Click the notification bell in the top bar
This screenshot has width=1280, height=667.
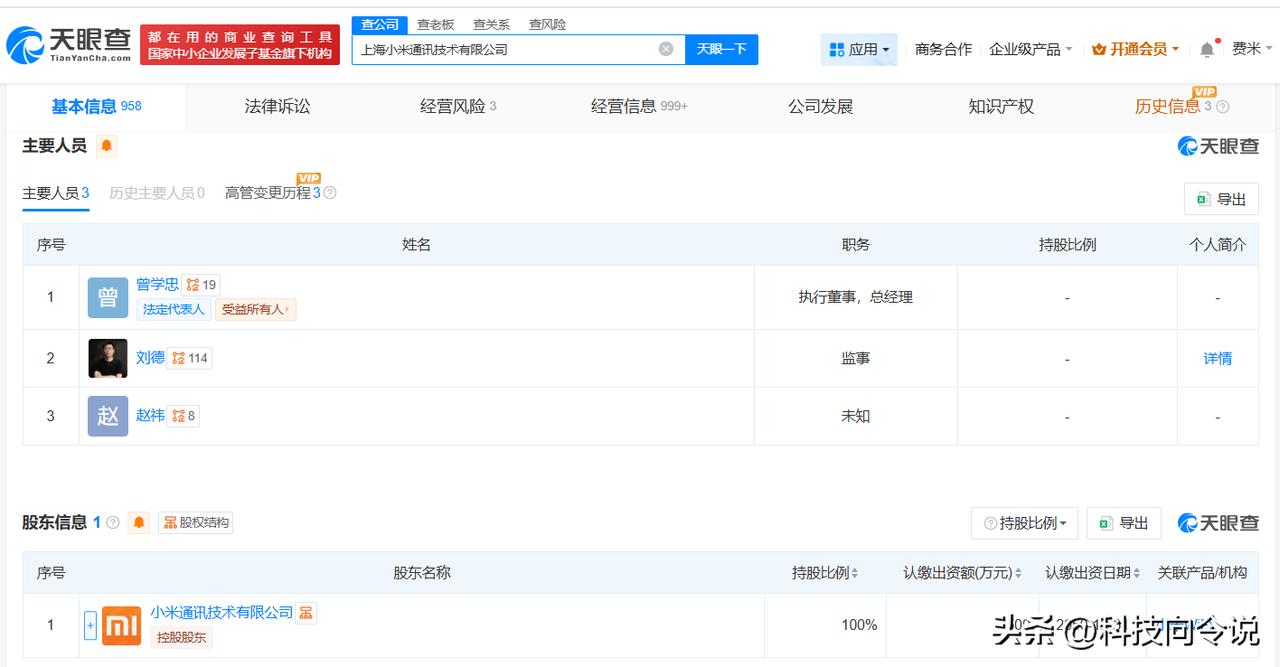[x=1207, y=49]
